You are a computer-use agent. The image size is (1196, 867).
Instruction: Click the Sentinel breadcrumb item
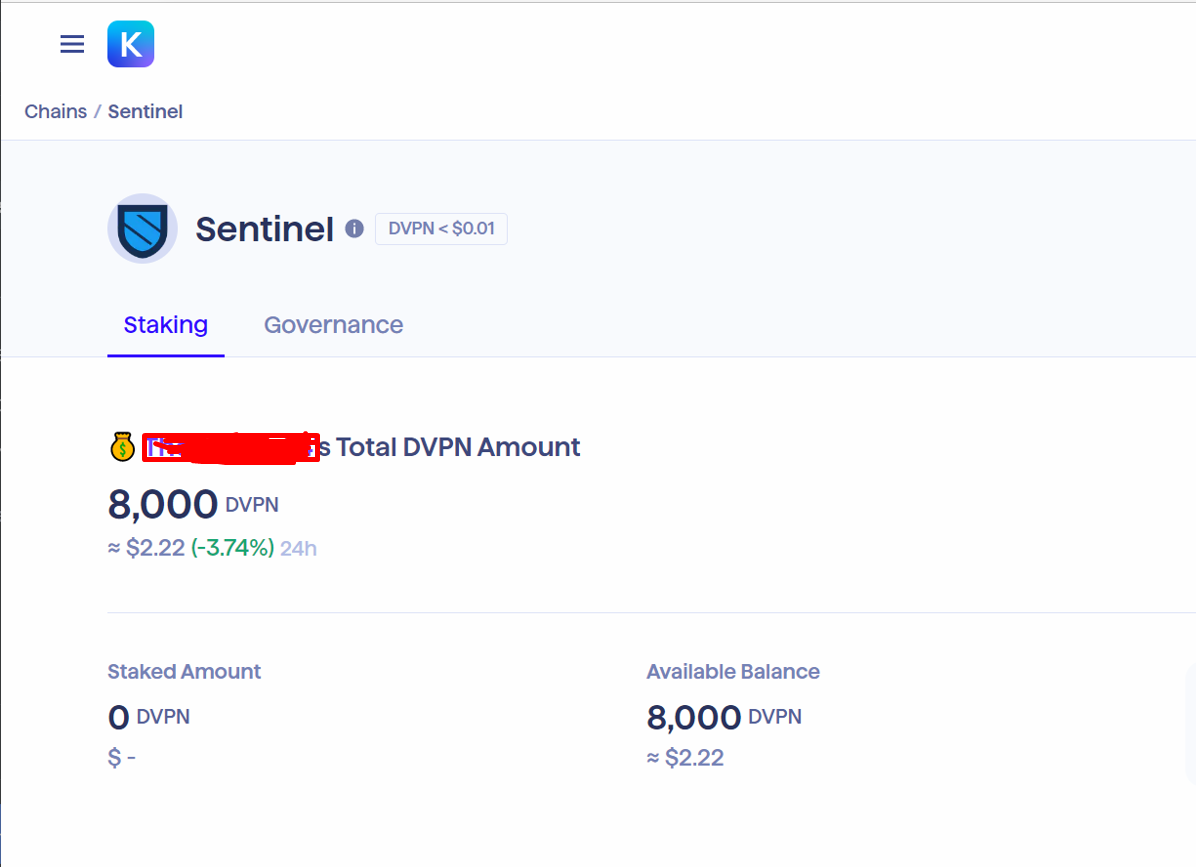tap(145, 111)
